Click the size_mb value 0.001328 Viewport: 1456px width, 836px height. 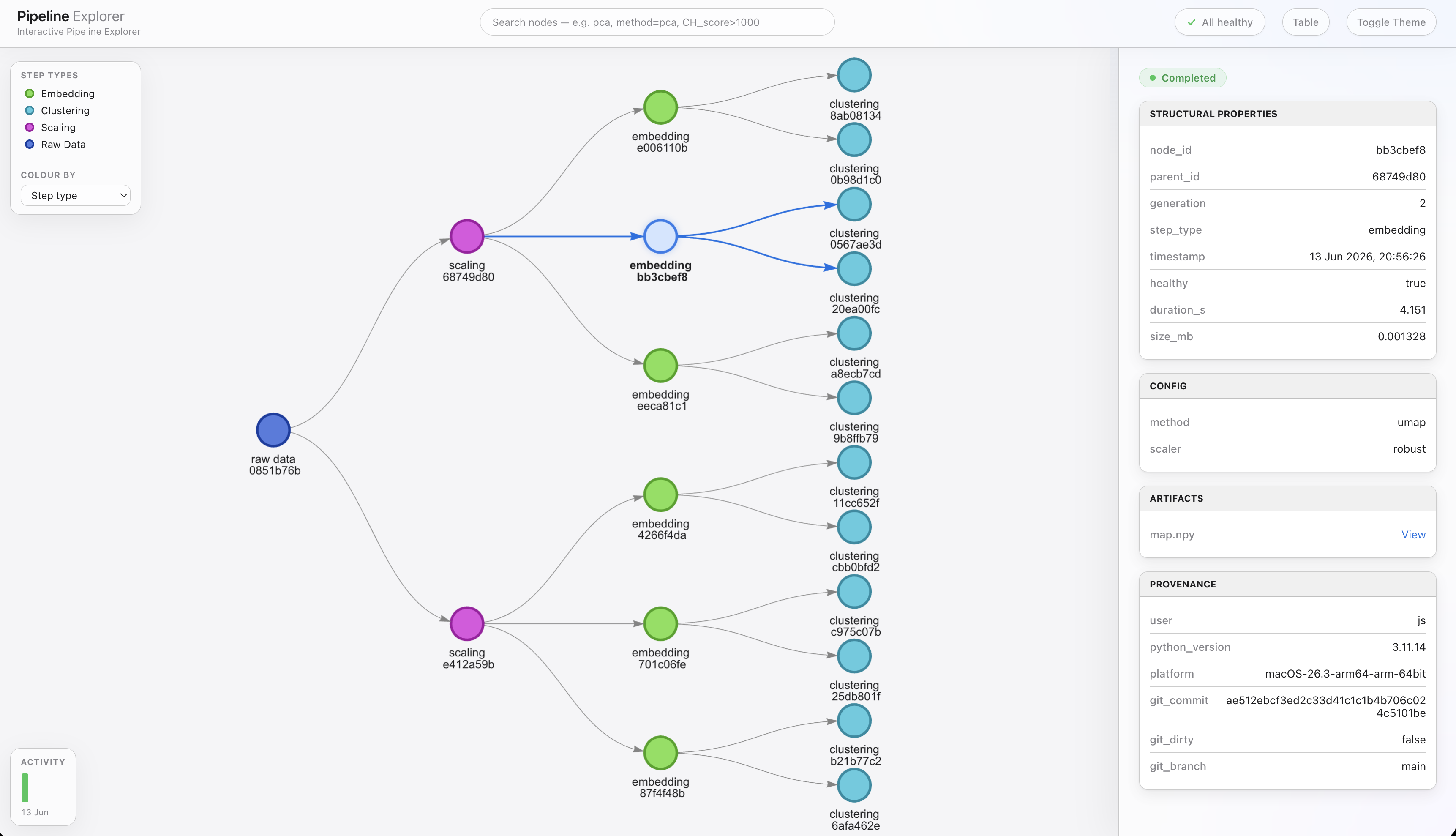pyautogui.click(x=1401, y=336)
